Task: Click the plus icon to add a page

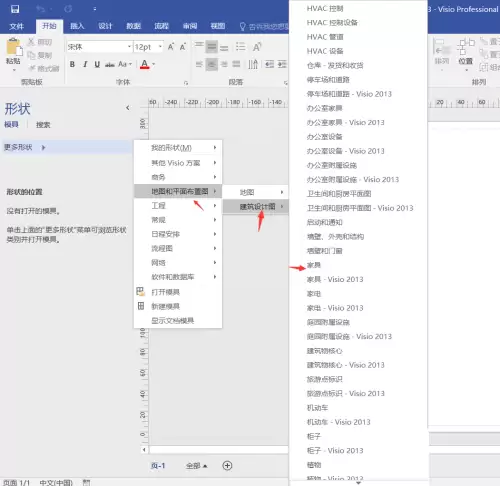Action: 227,466
